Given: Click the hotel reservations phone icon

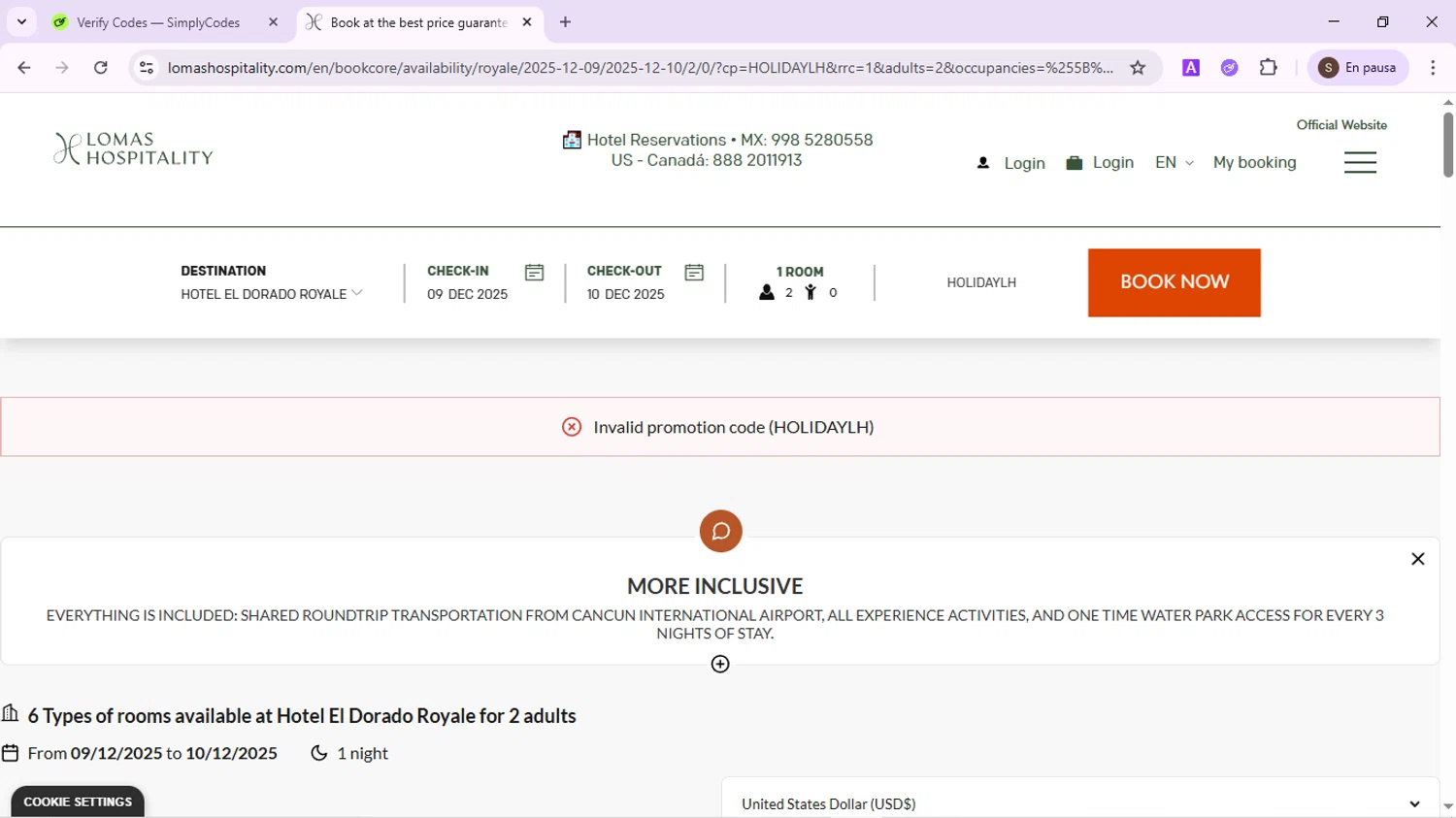Looking at the screenshot, I should click(x=572, y=141).
